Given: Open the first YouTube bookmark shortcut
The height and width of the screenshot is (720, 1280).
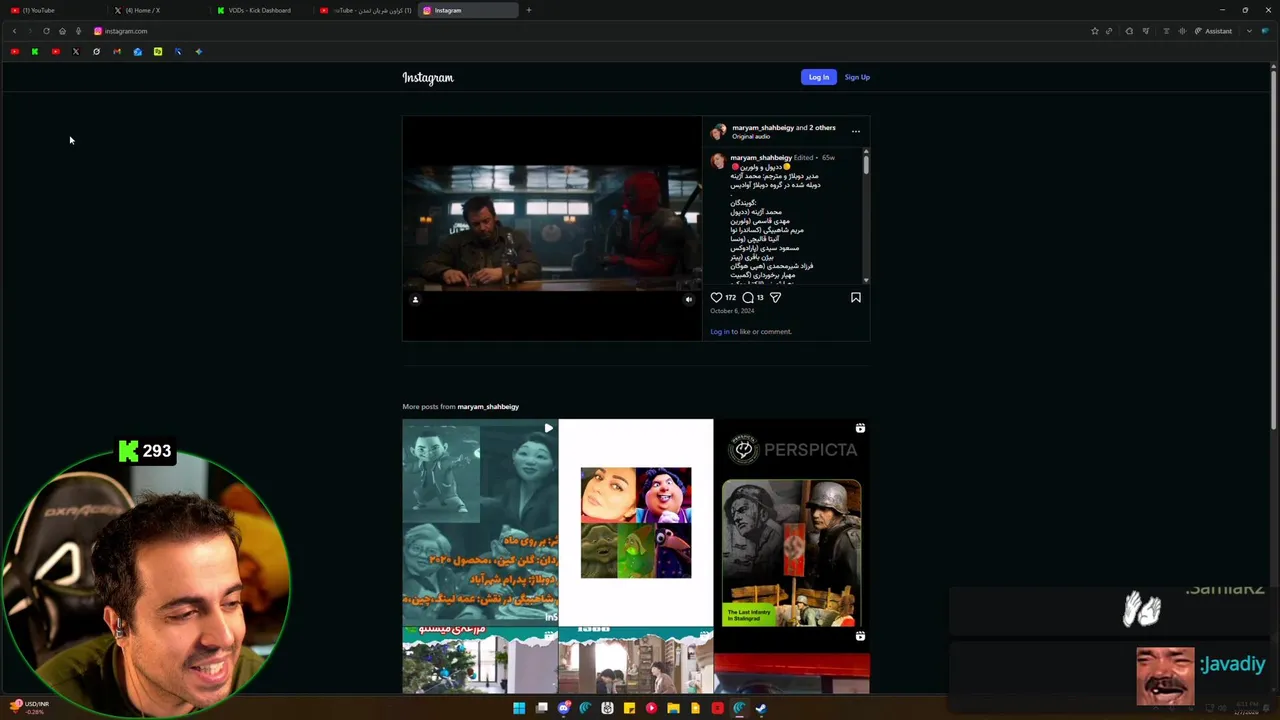Looking at the screenshot, I should (x=14, y=51).
